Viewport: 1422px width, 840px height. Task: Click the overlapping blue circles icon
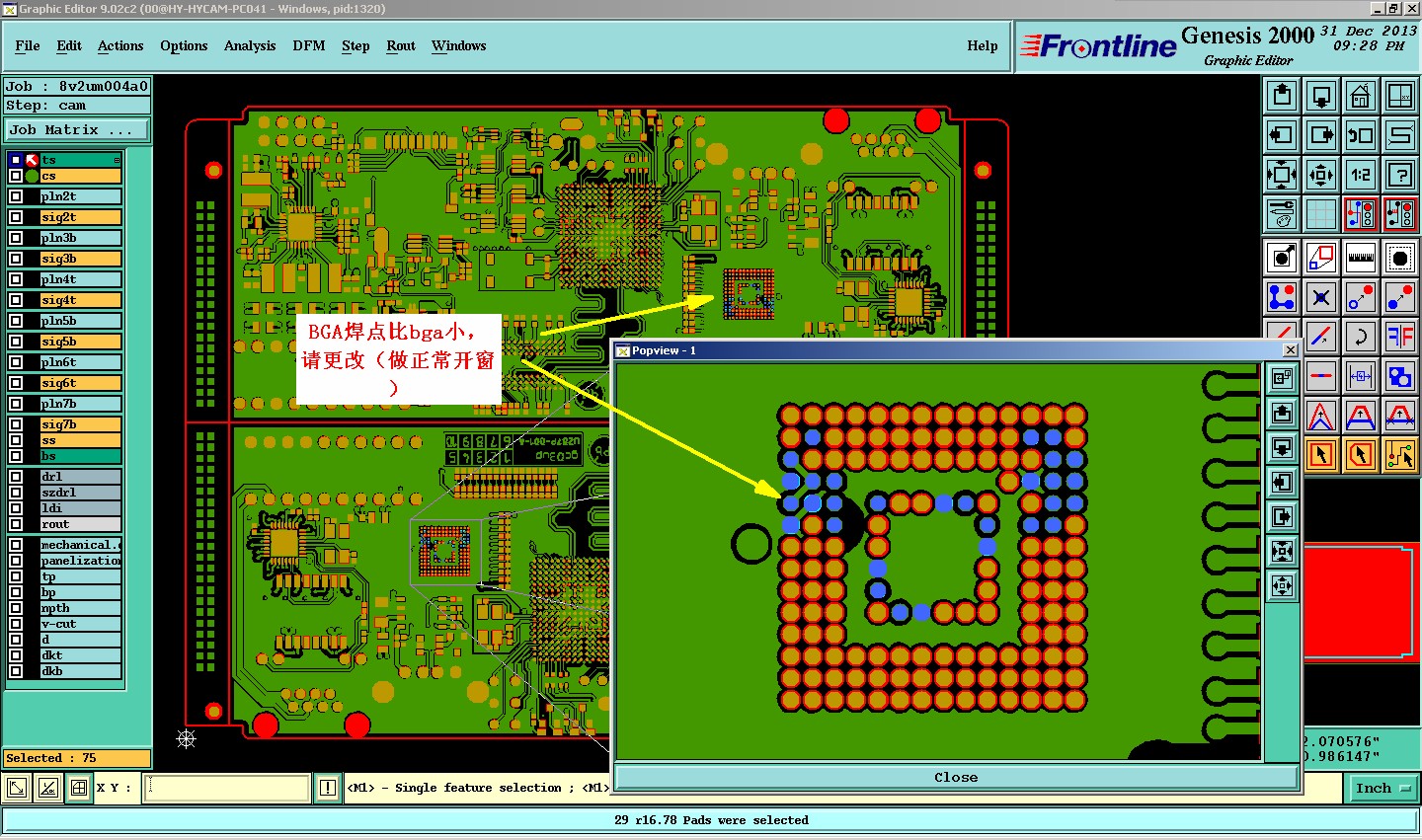tap(1400, 376)
